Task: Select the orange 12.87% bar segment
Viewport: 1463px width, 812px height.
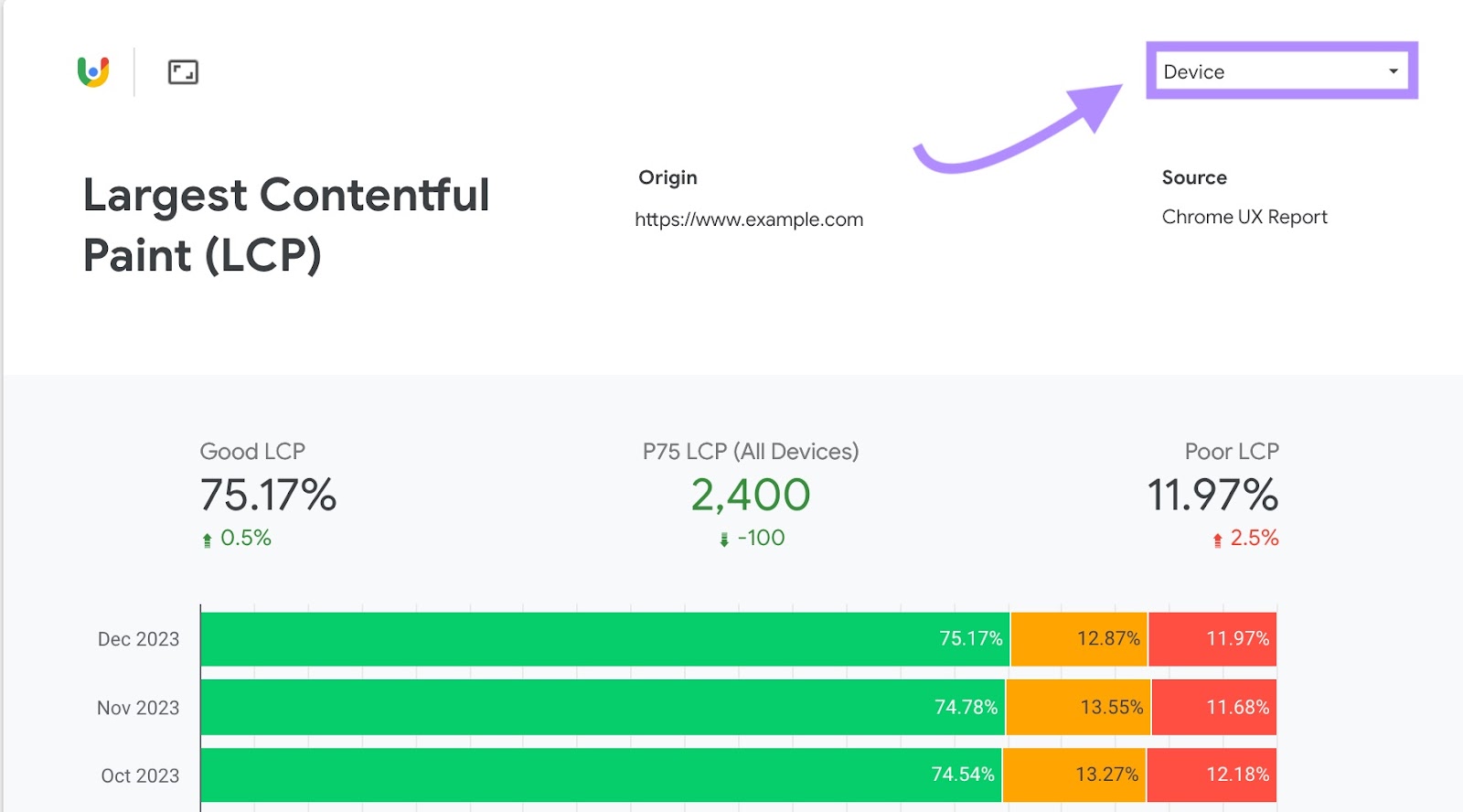Action: pyautogui.click(x=1079, y=639)
